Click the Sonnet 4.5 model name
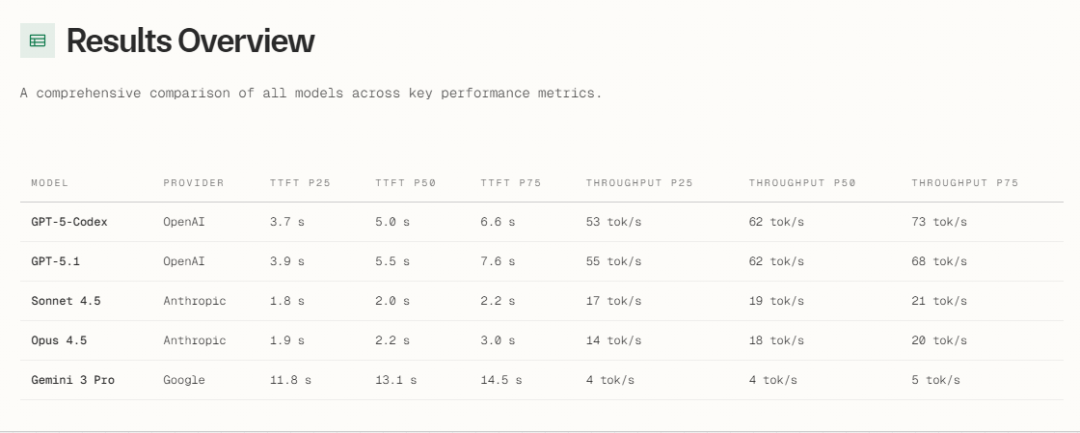1080x433 pixels. click(66, 301)
